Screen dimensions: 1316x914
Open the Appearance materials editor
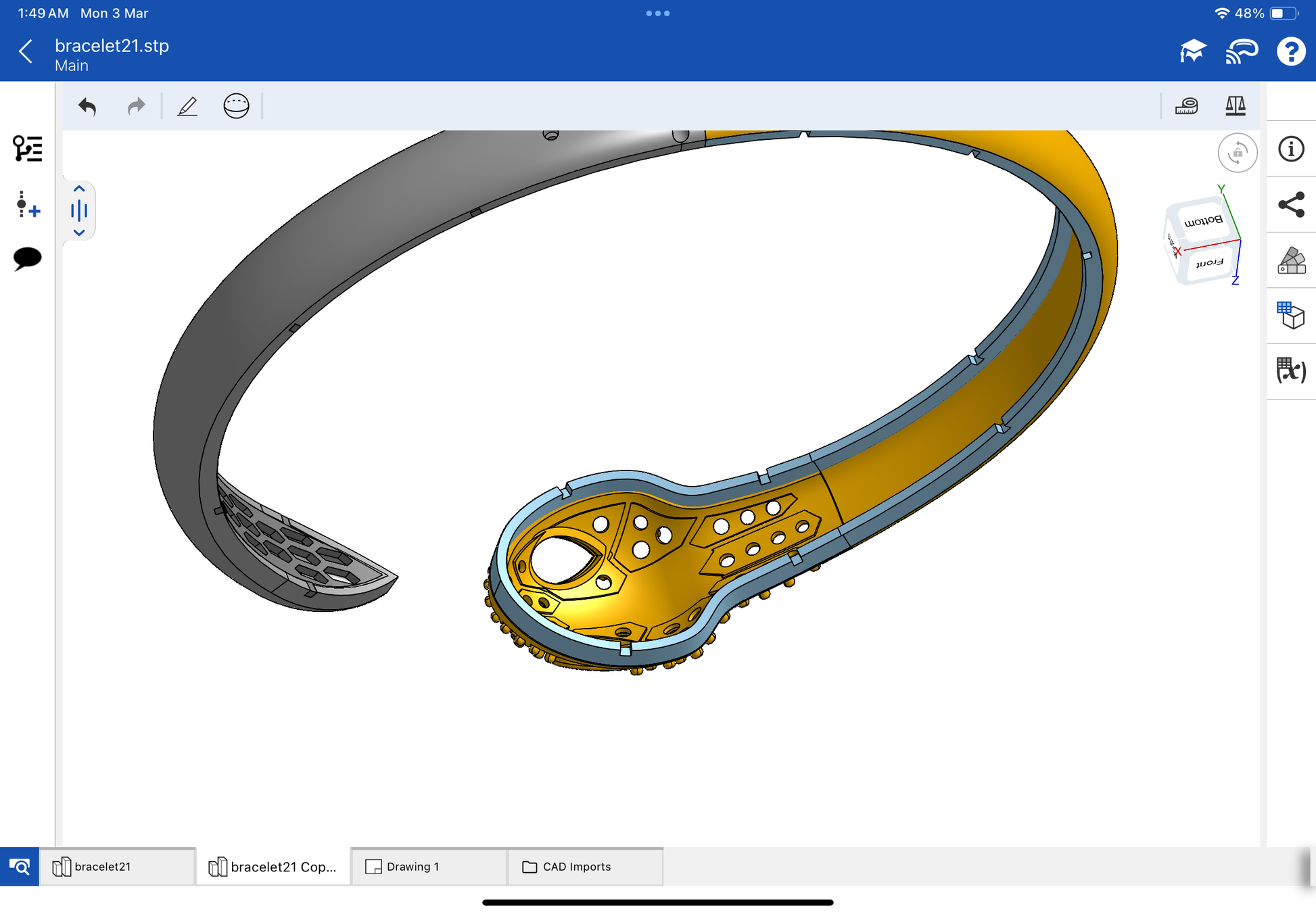click(x=1290, y=261)
